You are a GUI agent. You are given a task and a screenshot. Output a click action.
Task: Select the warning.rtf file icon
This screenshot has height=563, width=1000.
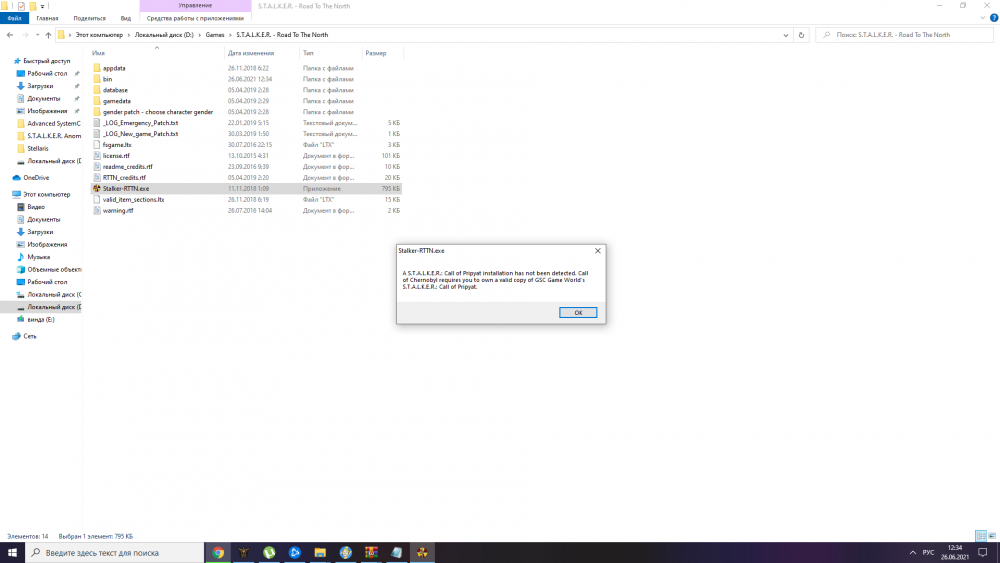97,210
